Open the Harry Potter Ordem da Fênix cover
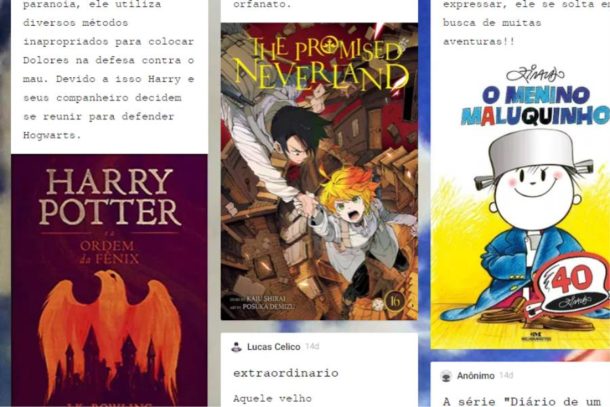The width and height of the screenshot is (610, 407). pyautogui.click(x=109, y=280)
